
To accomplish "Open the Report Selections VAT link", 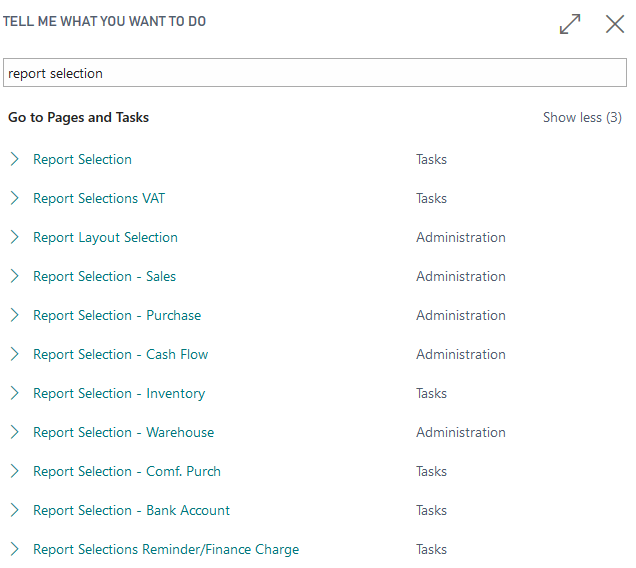I will tap(99, 198).
